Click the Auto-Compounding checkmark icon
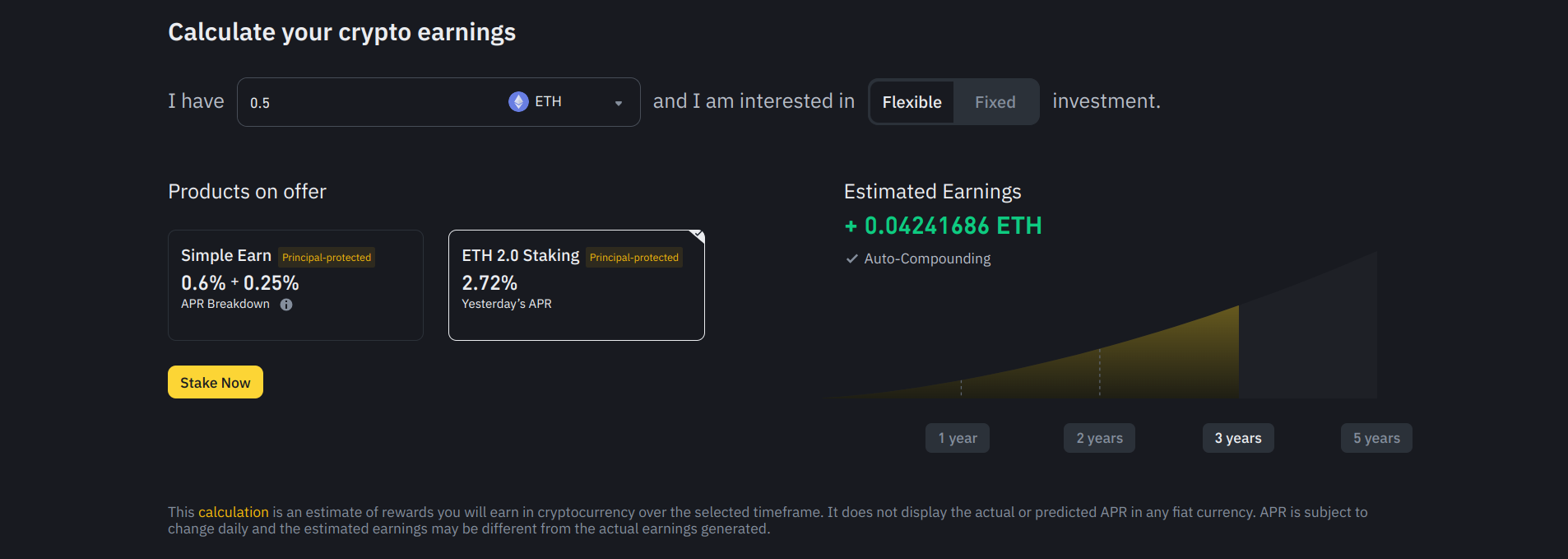This screenshot has width=1568, height=559. coord(851,259)
